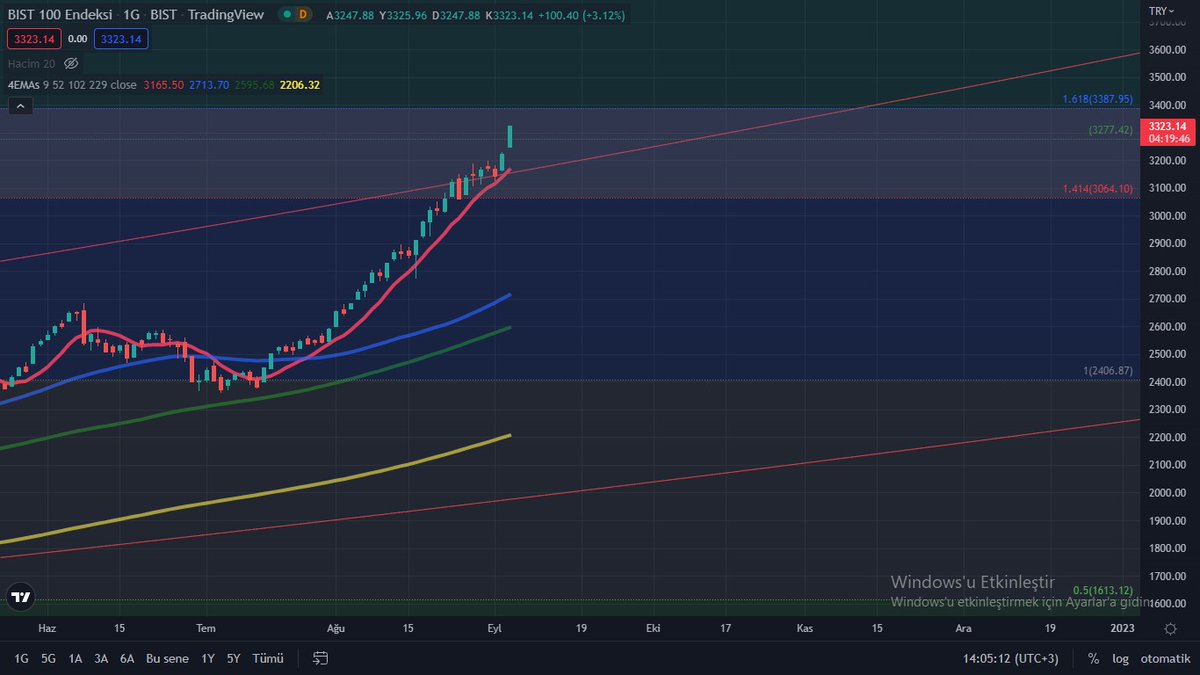Click the blue EMA value 2713.70
The width and height of the screenshot is (1200, 675).
pyautogui.click(x=209, y=85)
